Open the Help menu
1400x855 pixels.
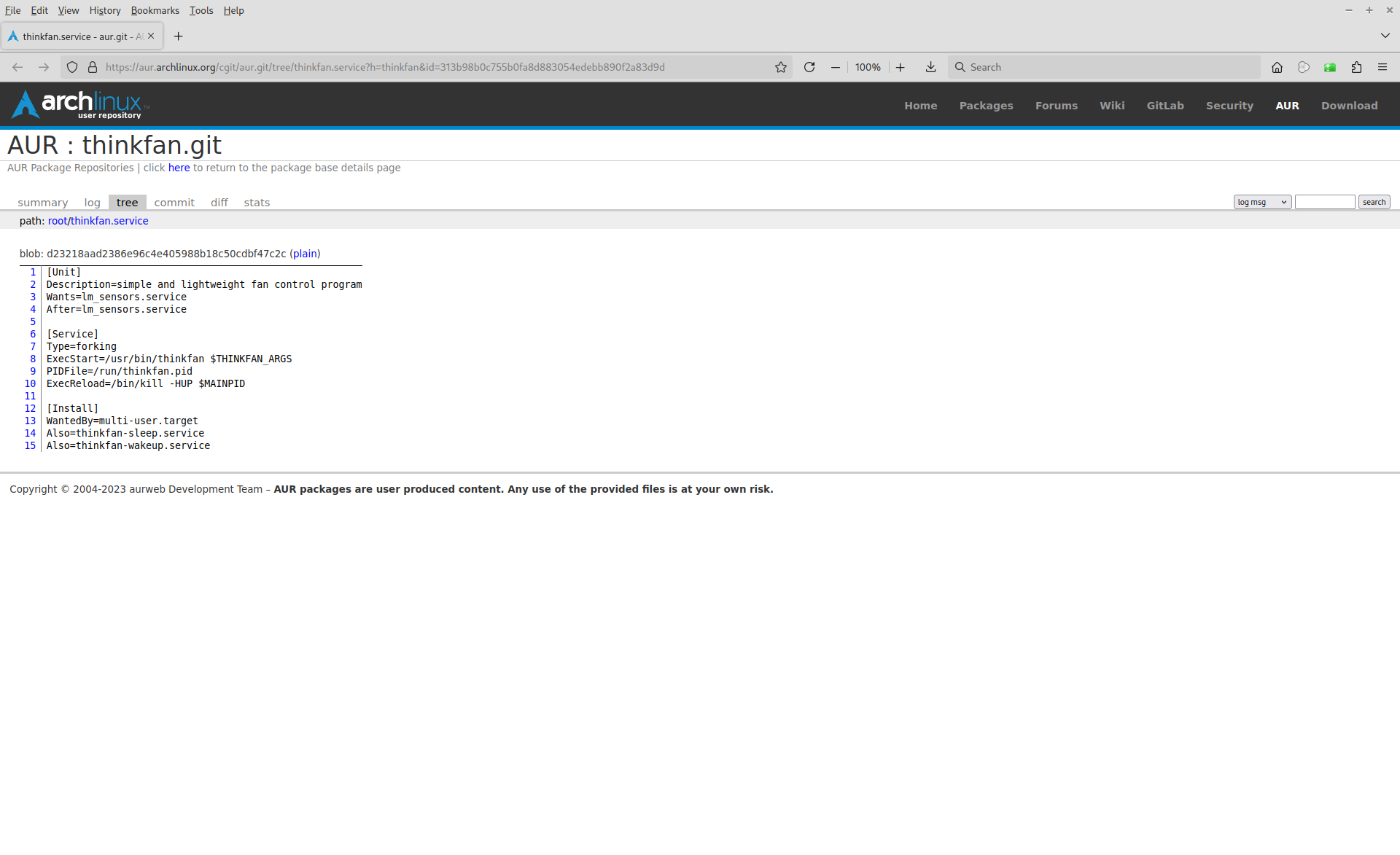(233, 10)
